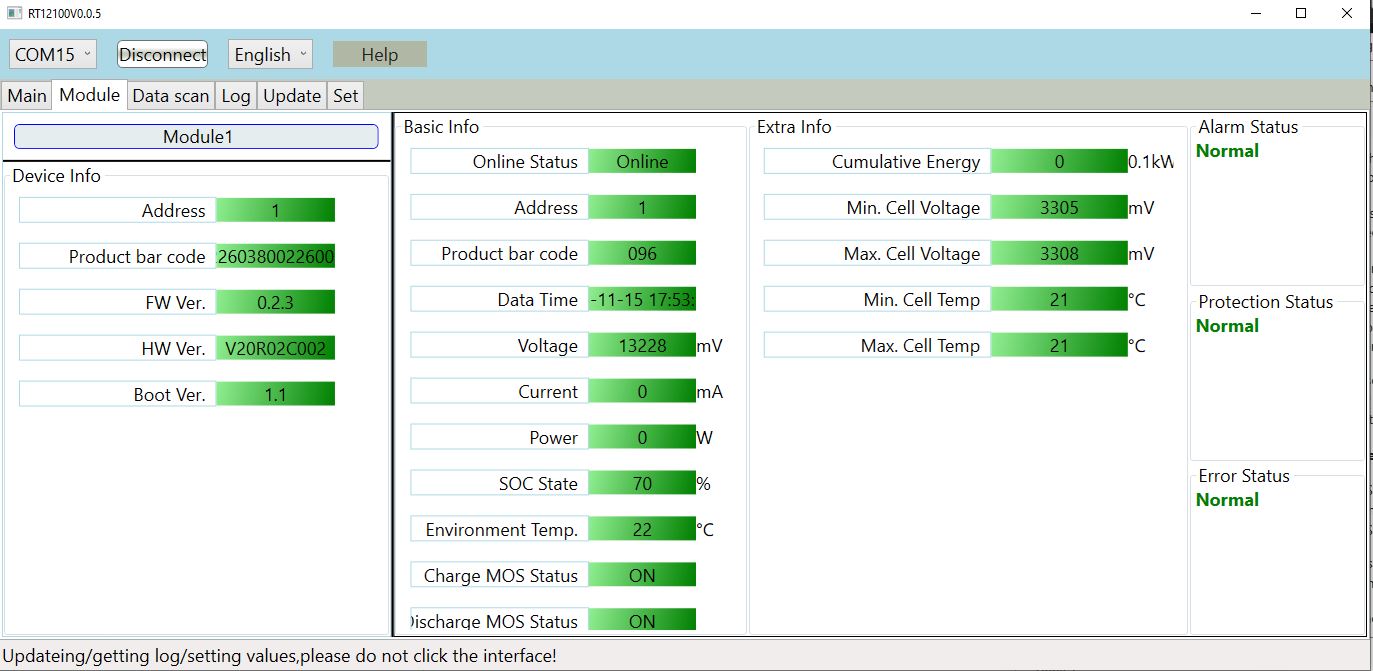Click the Help button
The image size is (1373, 671).
(x=379, y=54)
